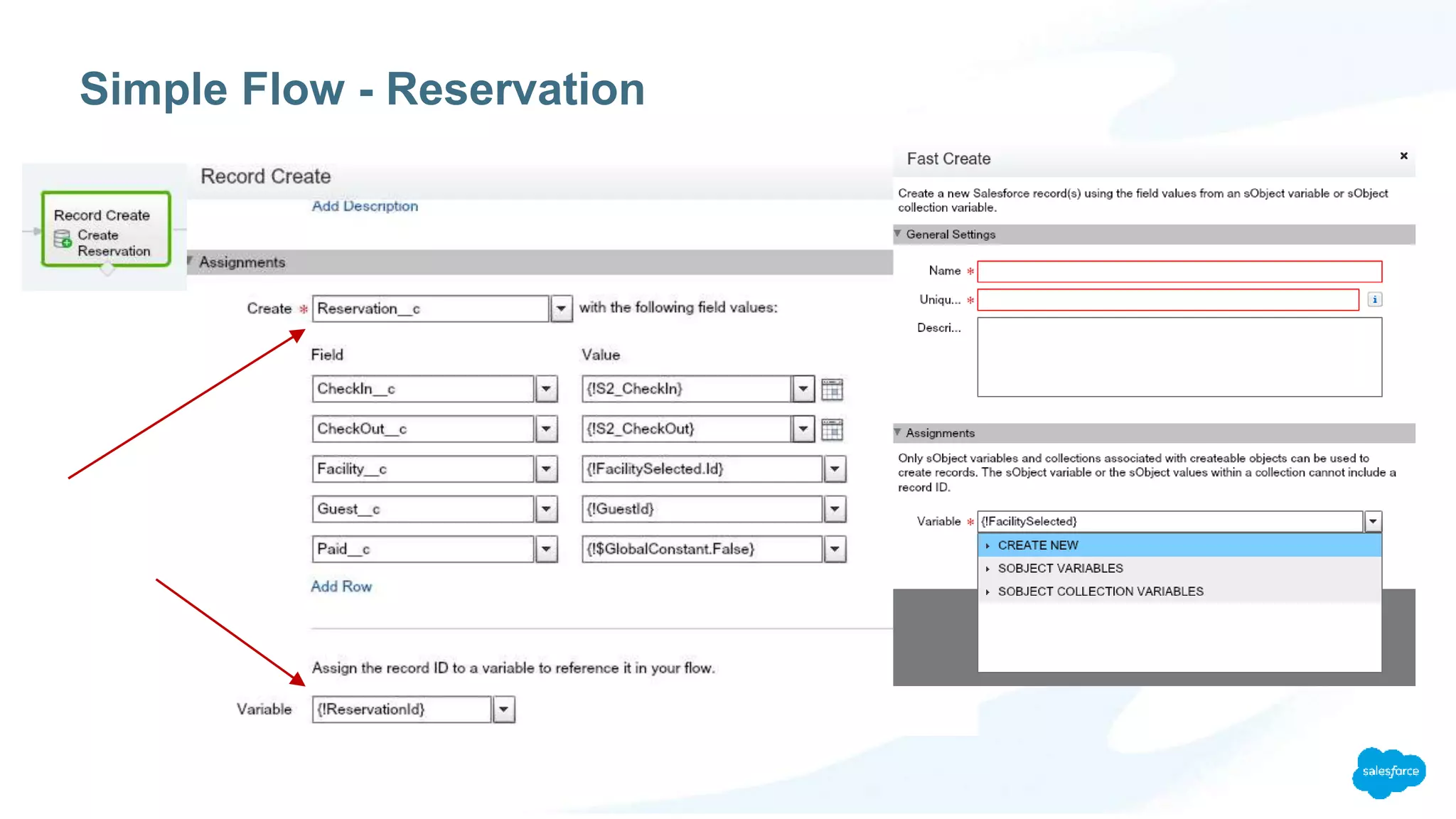1456x819 pixels.
Task: Click the CheckOut__c field input
Action: tap(423, 429)
